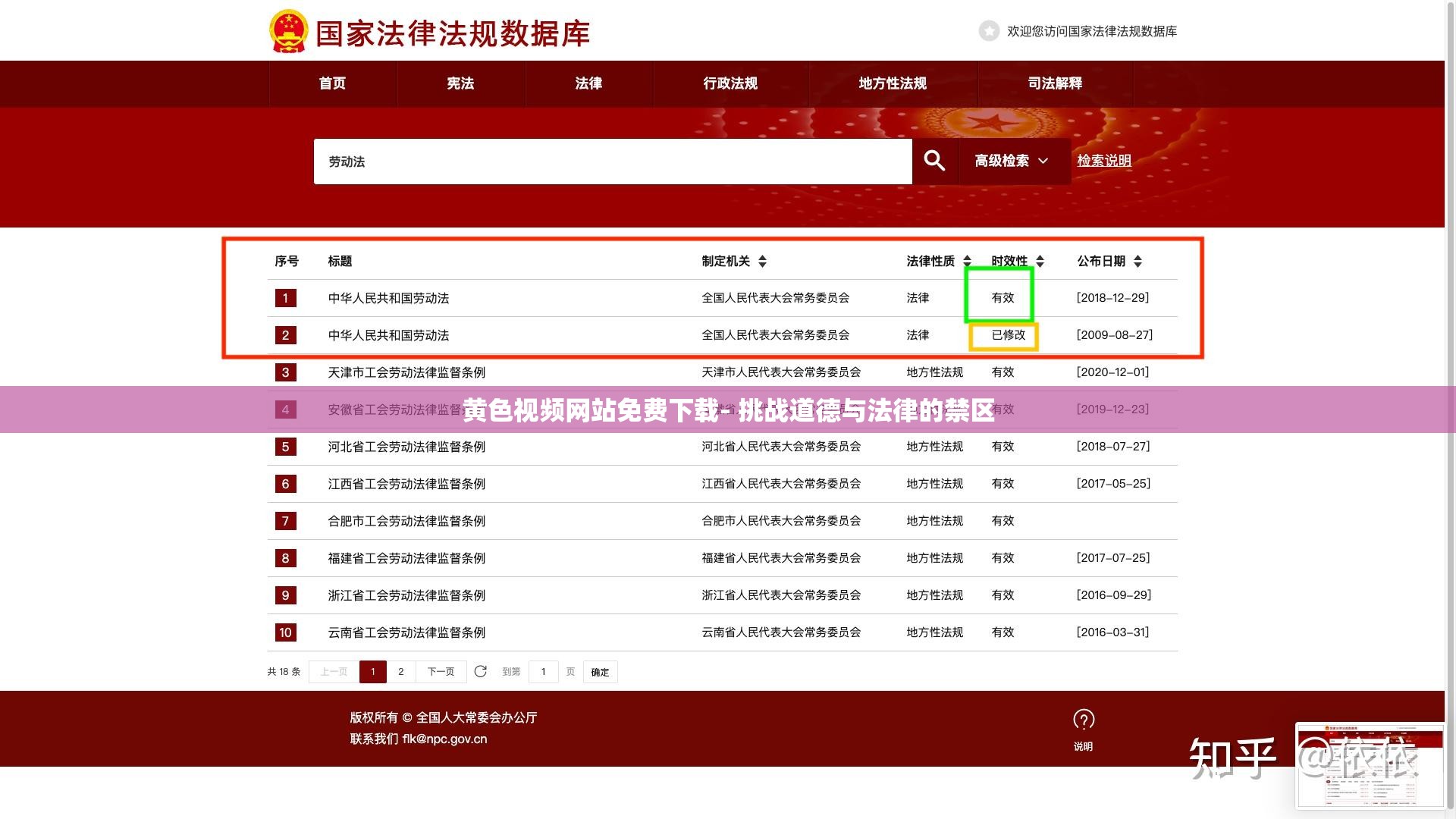Click the 下一页 pagination button
The height and width of the screenshot is (819, 1456).
pyautogui.click(x=440, y=671)
